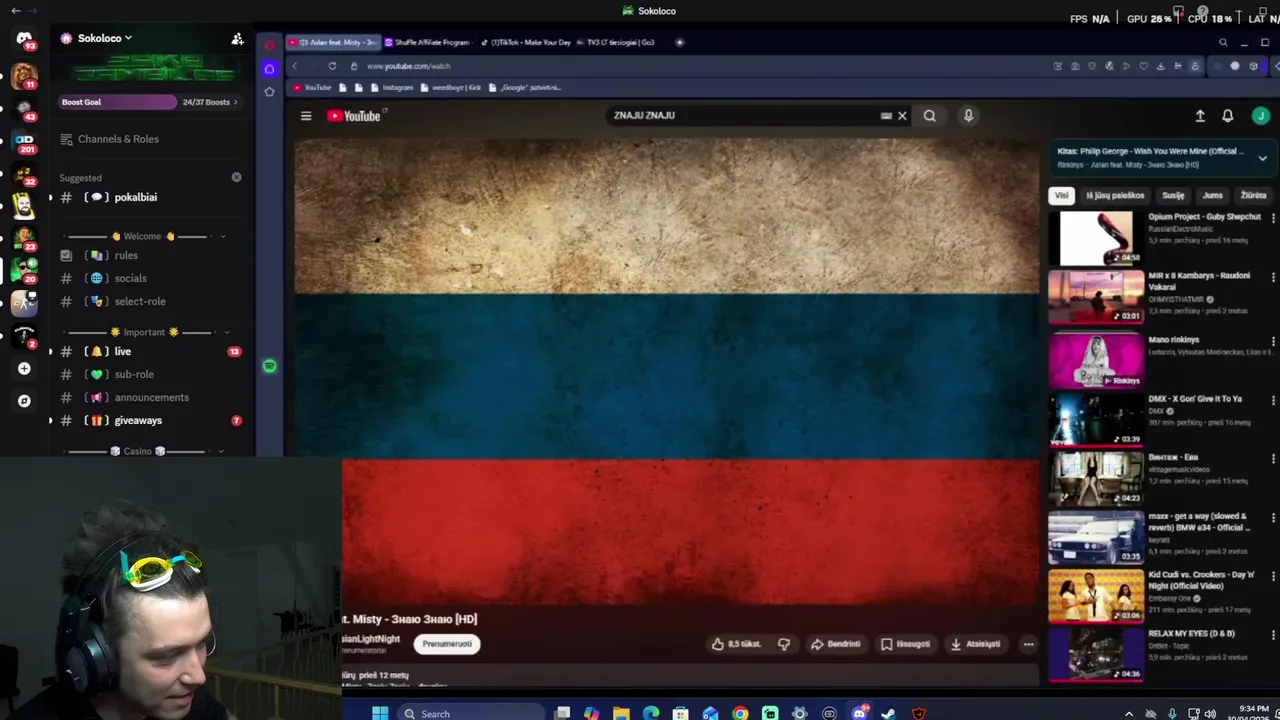This screenshot has height=720, width=1280.
Task: Open YouTube notifications bell
Action: 1228,116
